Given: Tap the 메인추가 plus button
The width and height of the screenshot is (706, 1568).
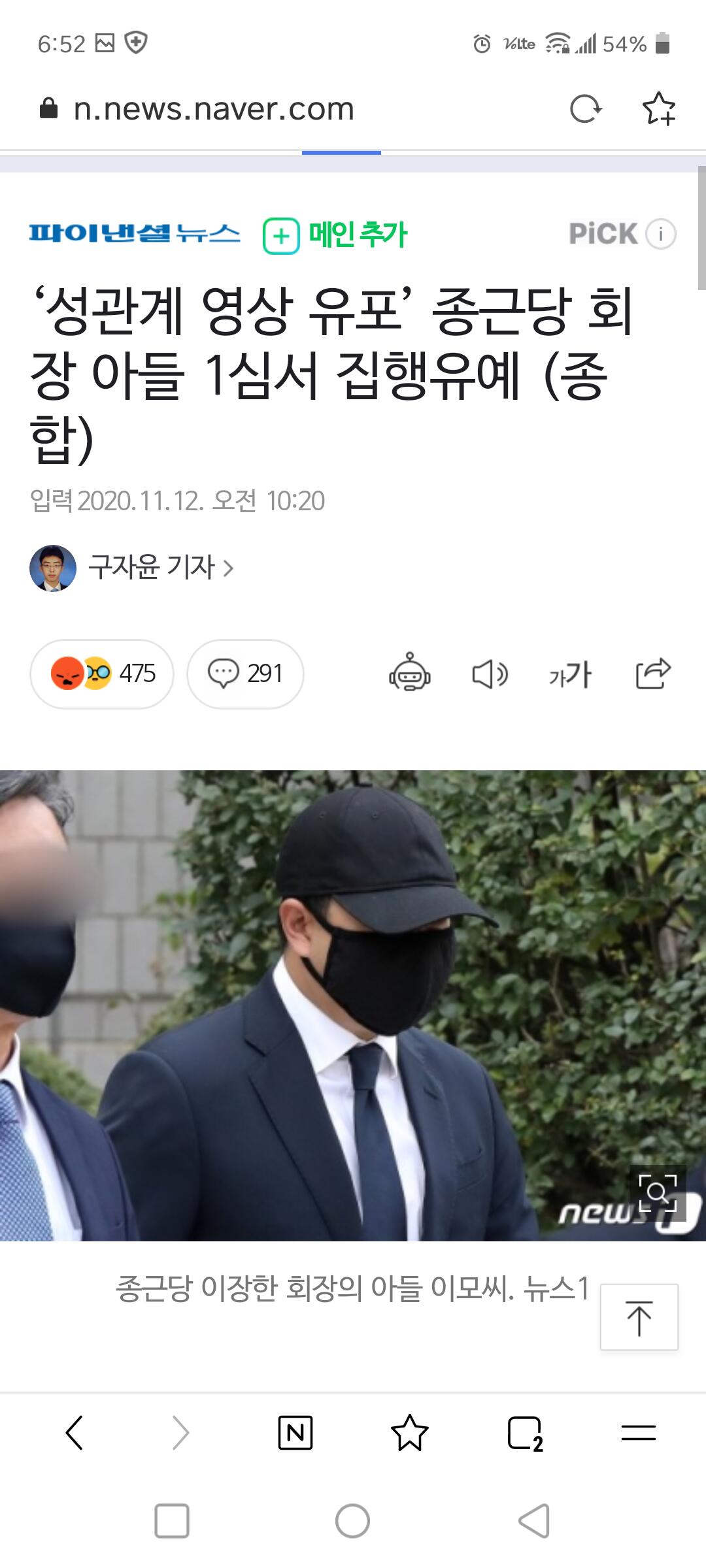Looking at the screenshot, I should pyautogui.click(x=335, y=235).
